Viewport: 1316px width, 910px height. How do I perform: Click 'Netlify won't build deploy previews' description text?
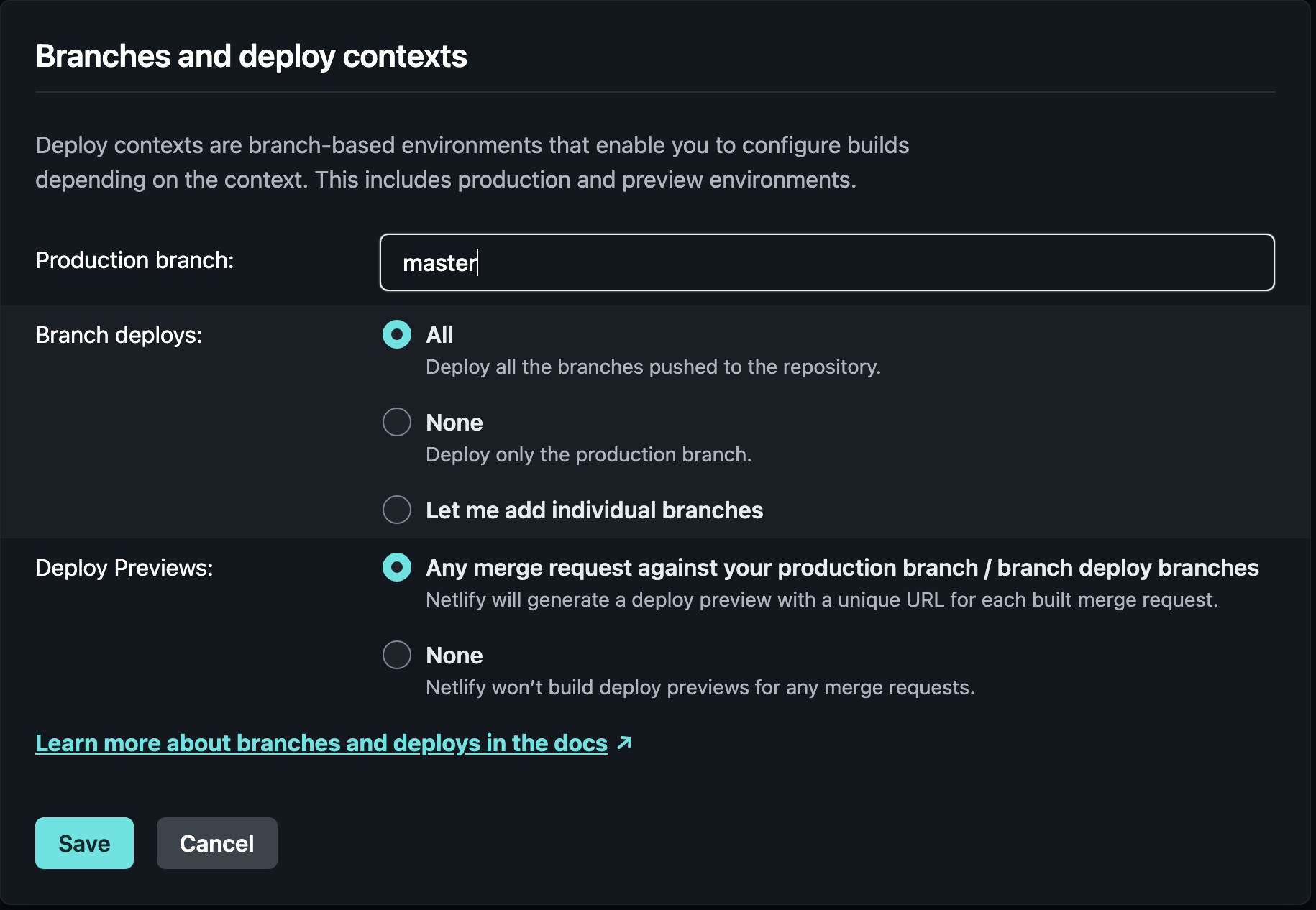pos(700,687)
